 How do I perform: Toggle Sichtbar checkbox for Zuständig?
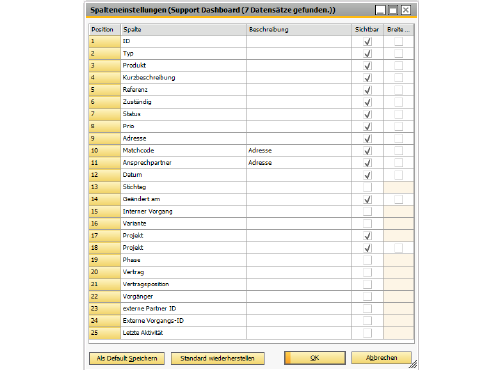[367, 102]
